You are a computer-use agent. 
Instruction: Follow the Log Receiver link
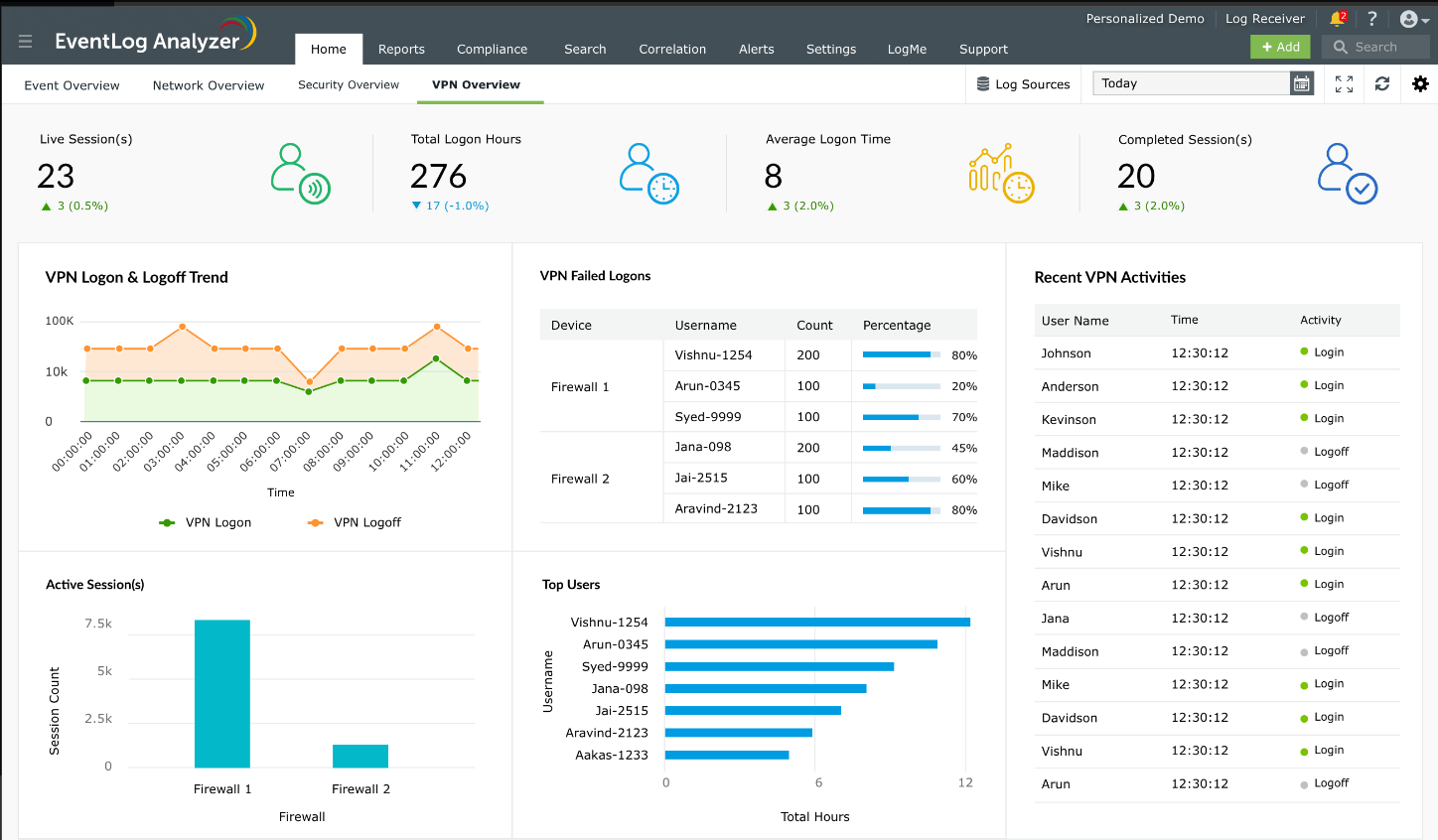[1264, 19]
